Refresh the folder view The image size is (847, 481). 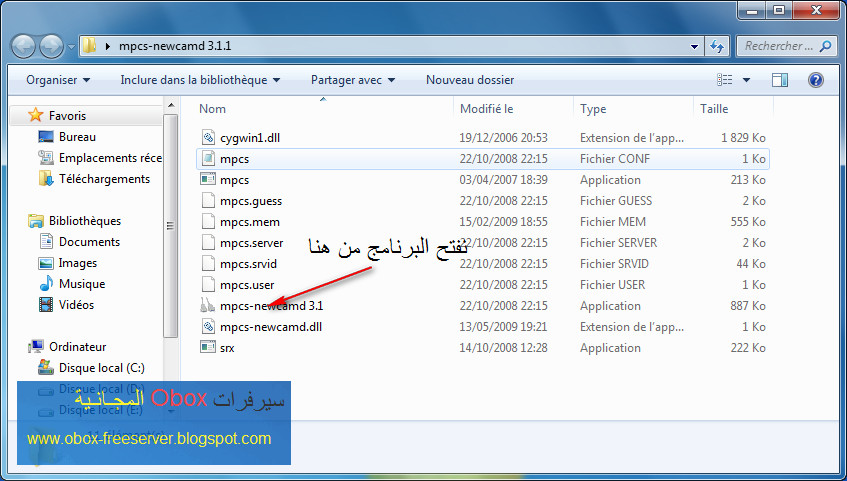point(717,46)
